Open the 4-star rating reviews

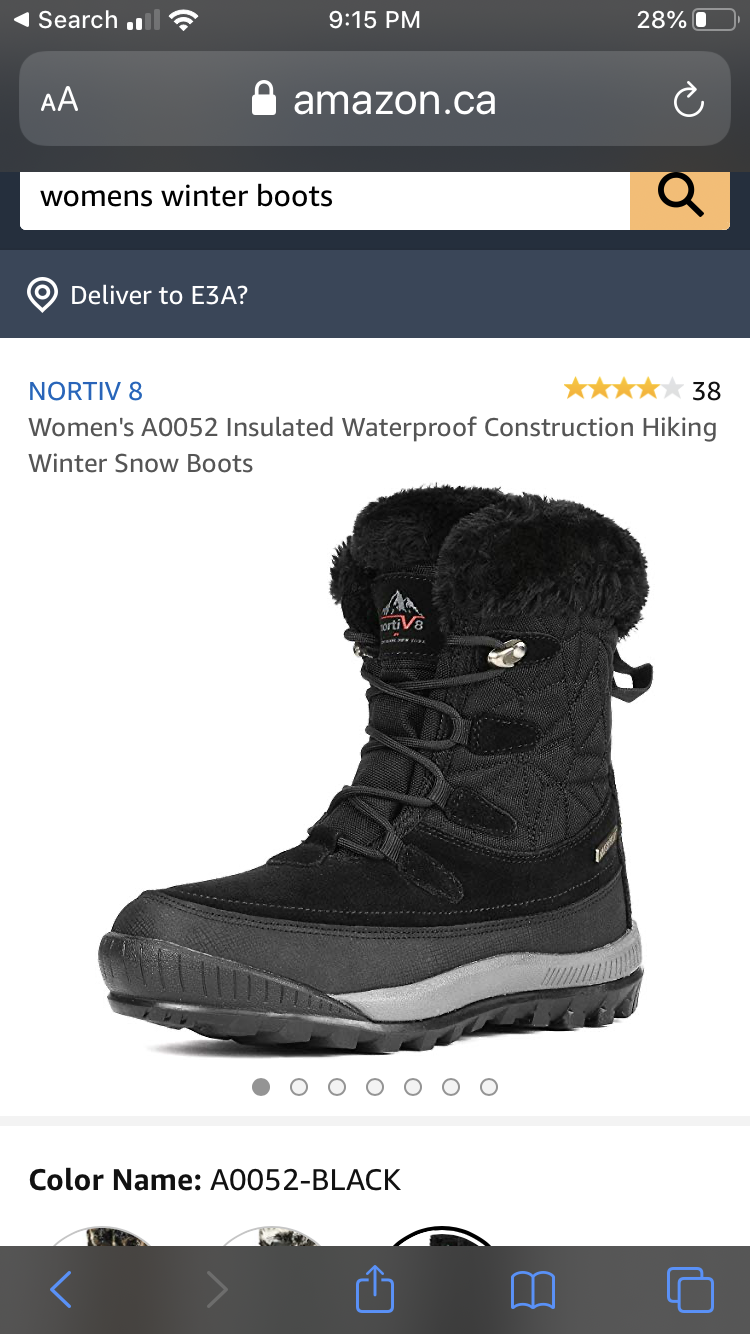pyautogui.click(x=642, y=389)
